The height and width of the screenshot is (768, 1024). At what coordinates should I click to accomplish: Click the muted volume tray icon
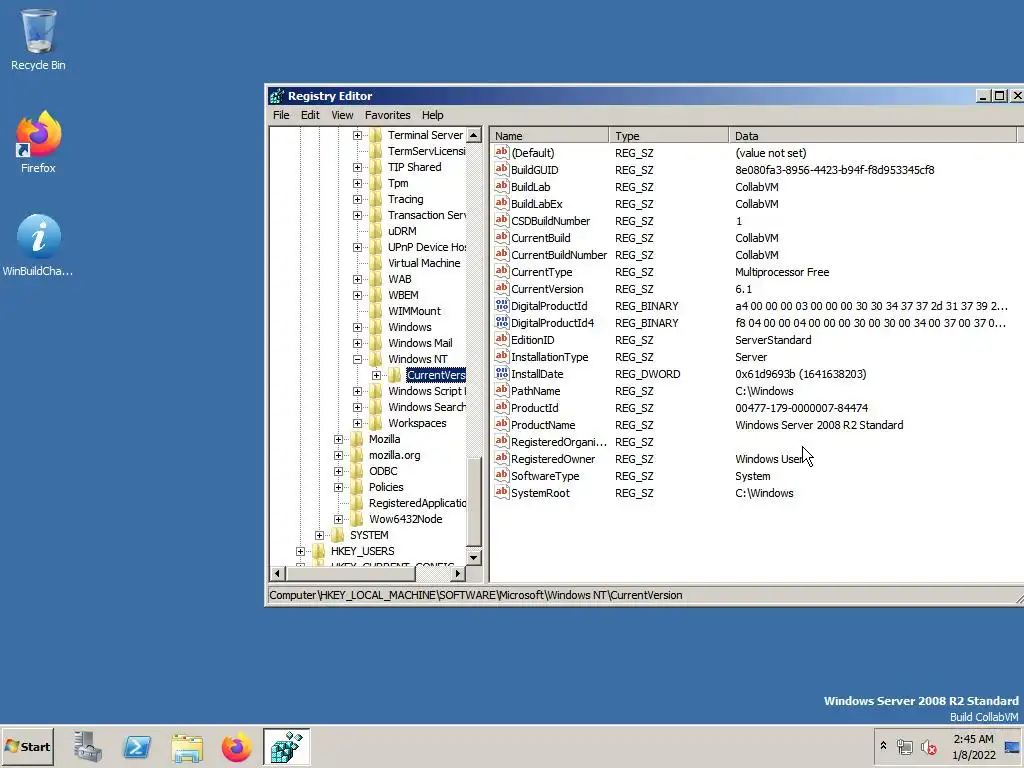pyautogui.click(x=928, y=746)
